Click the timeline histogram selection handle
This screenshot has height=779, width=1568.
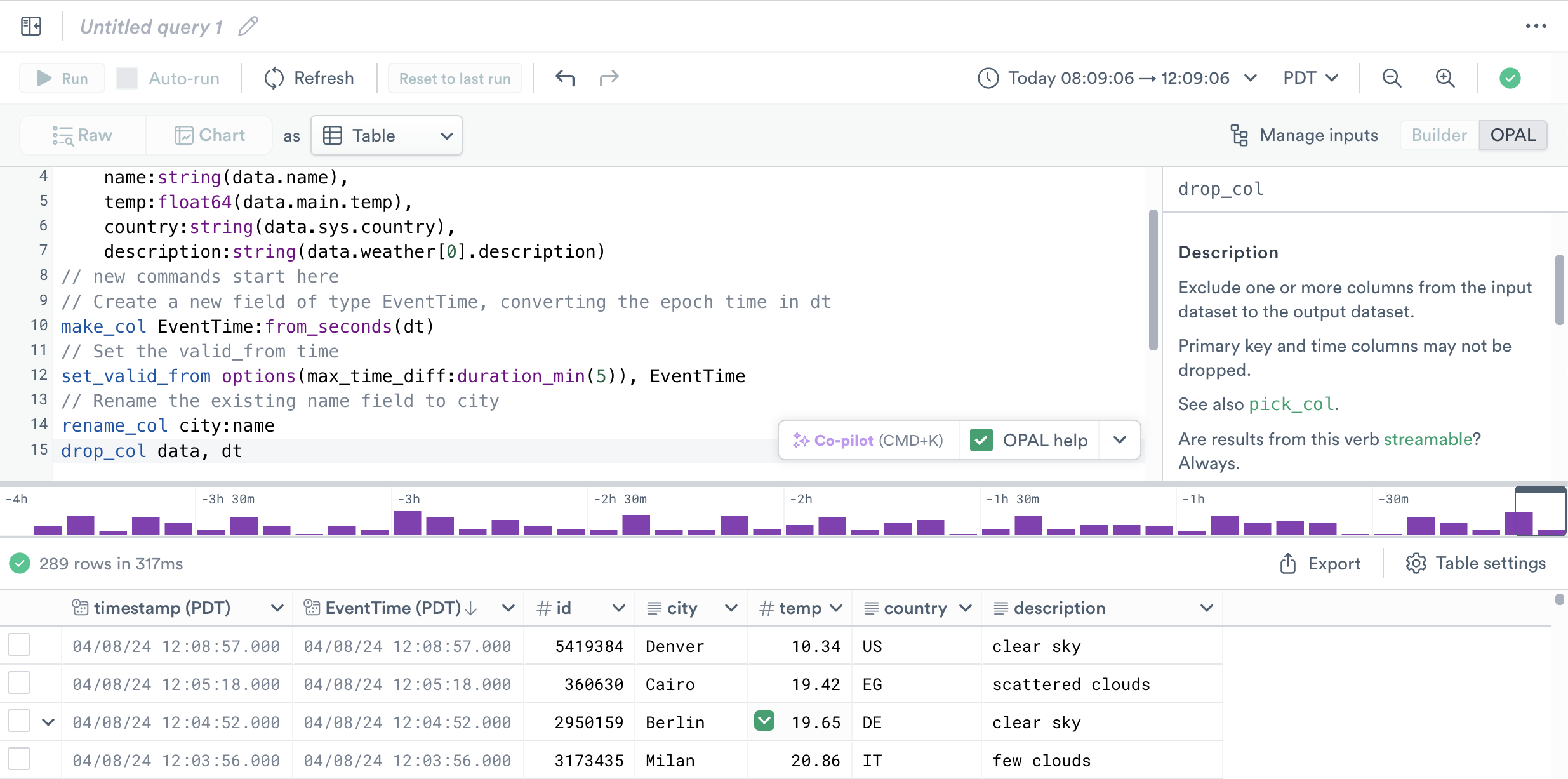pyautogui.click(x=1540, y=490)
